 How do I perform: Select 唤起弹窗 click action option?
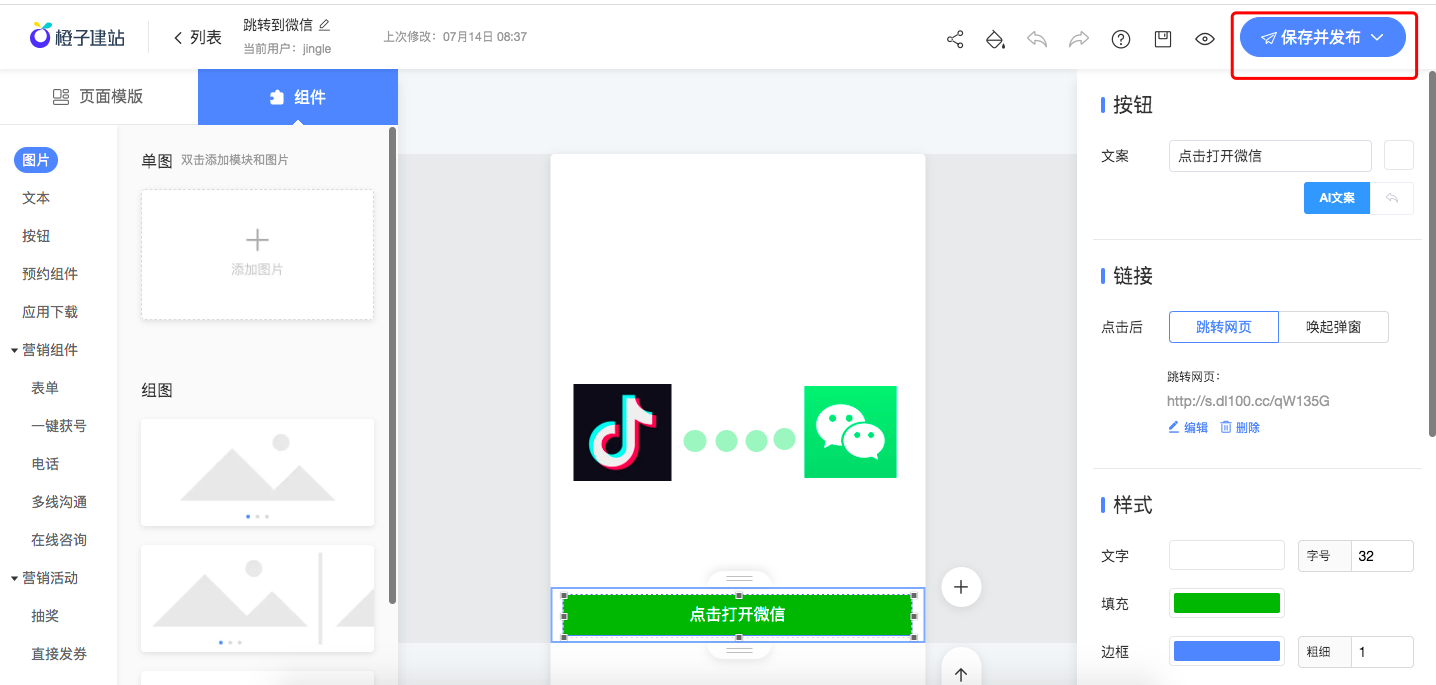[x=1333, y=327]
